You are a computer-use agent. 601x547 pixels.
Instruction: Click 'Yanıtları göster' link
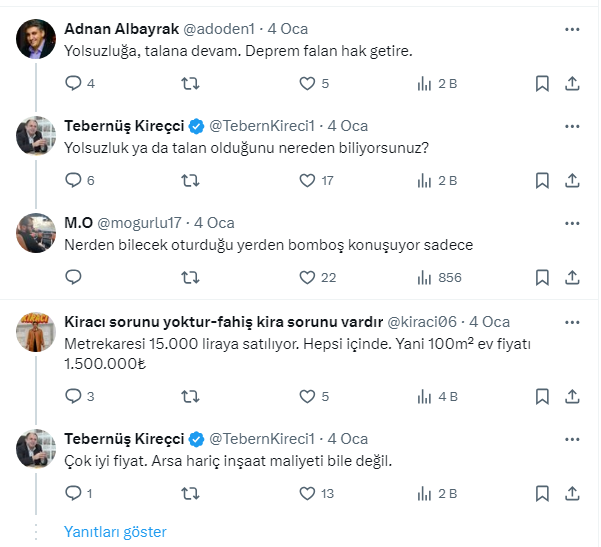click(115, 532)
